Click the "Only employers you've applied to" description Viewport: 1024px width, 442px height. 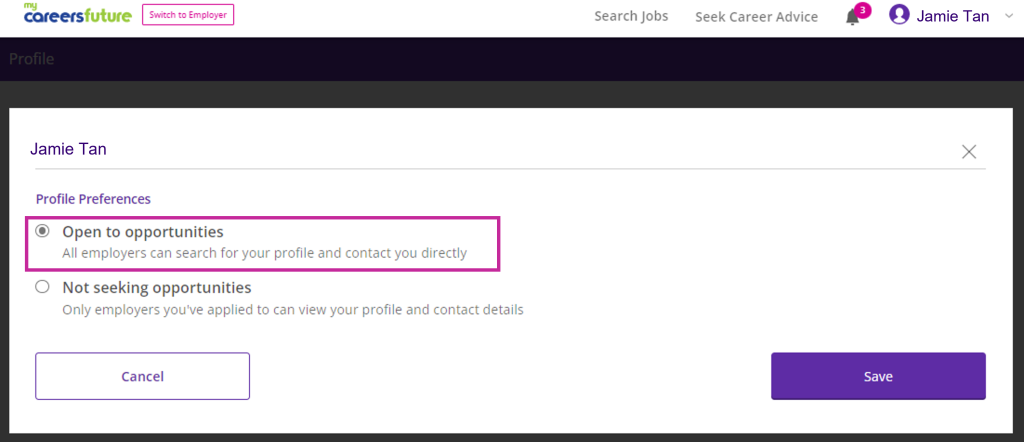click(x=292, y=309)
